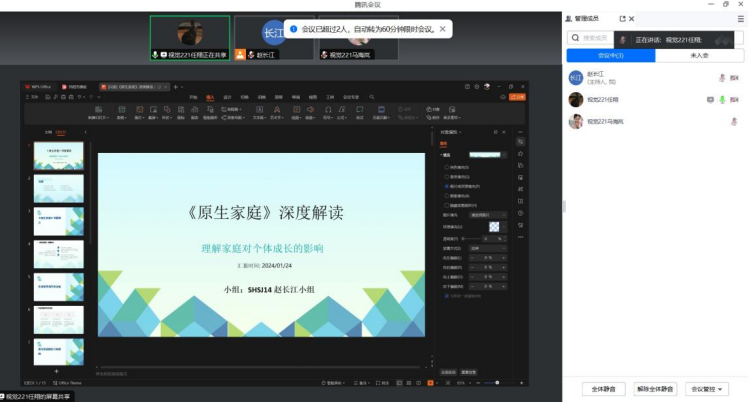
Task: Click green microphone icon for 祝觉221任翔
Action: coord(722,100)
